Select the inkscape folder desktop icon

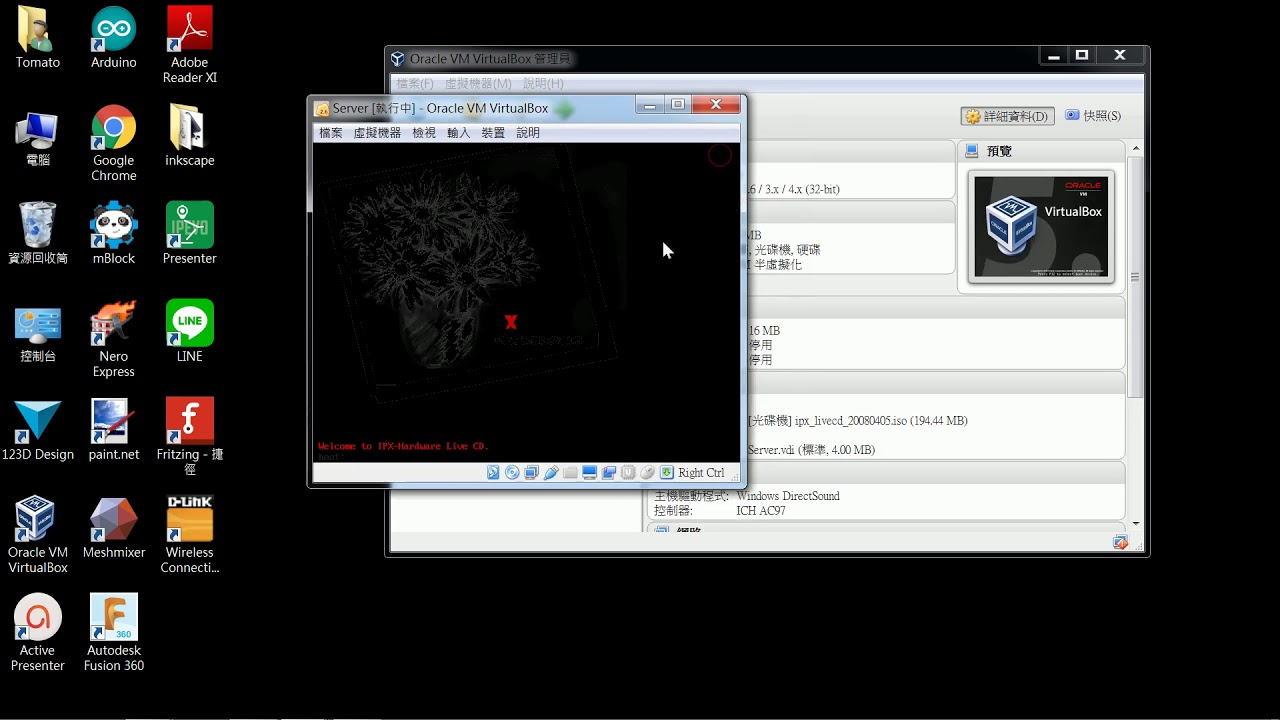coord(190,136)
